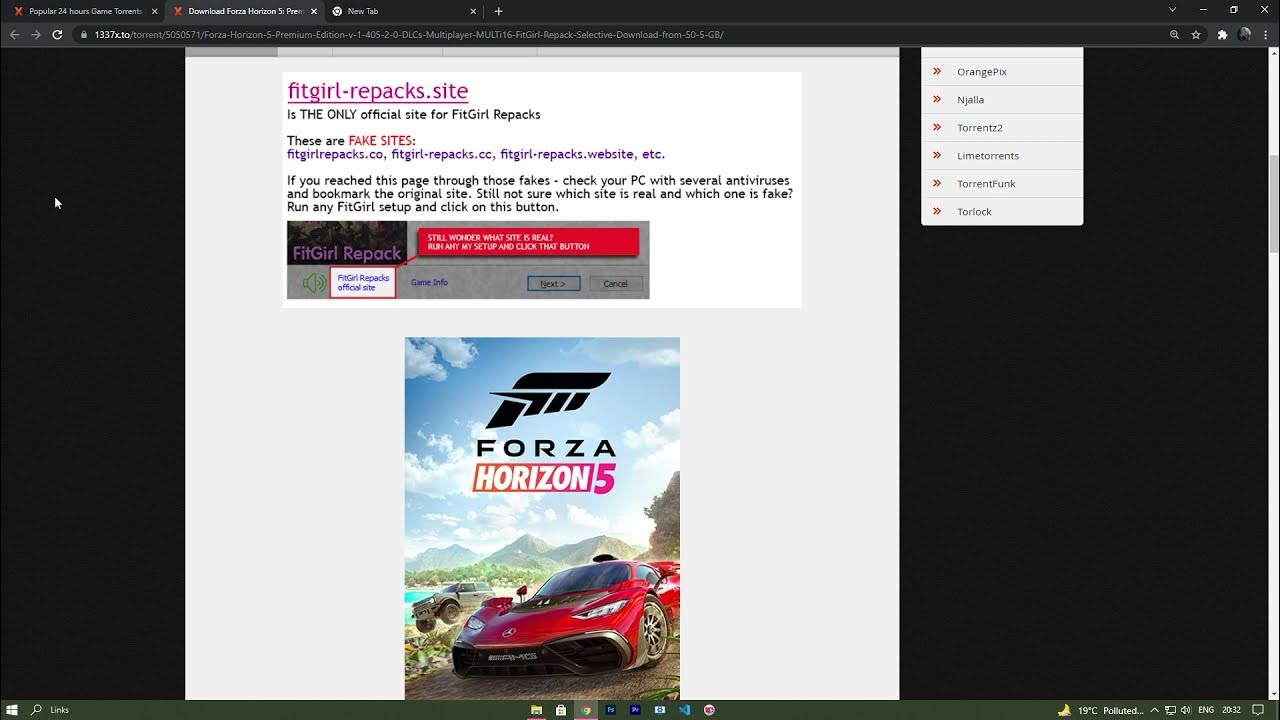Click the FitGirl Repack banner image

(x=468, y=260)
